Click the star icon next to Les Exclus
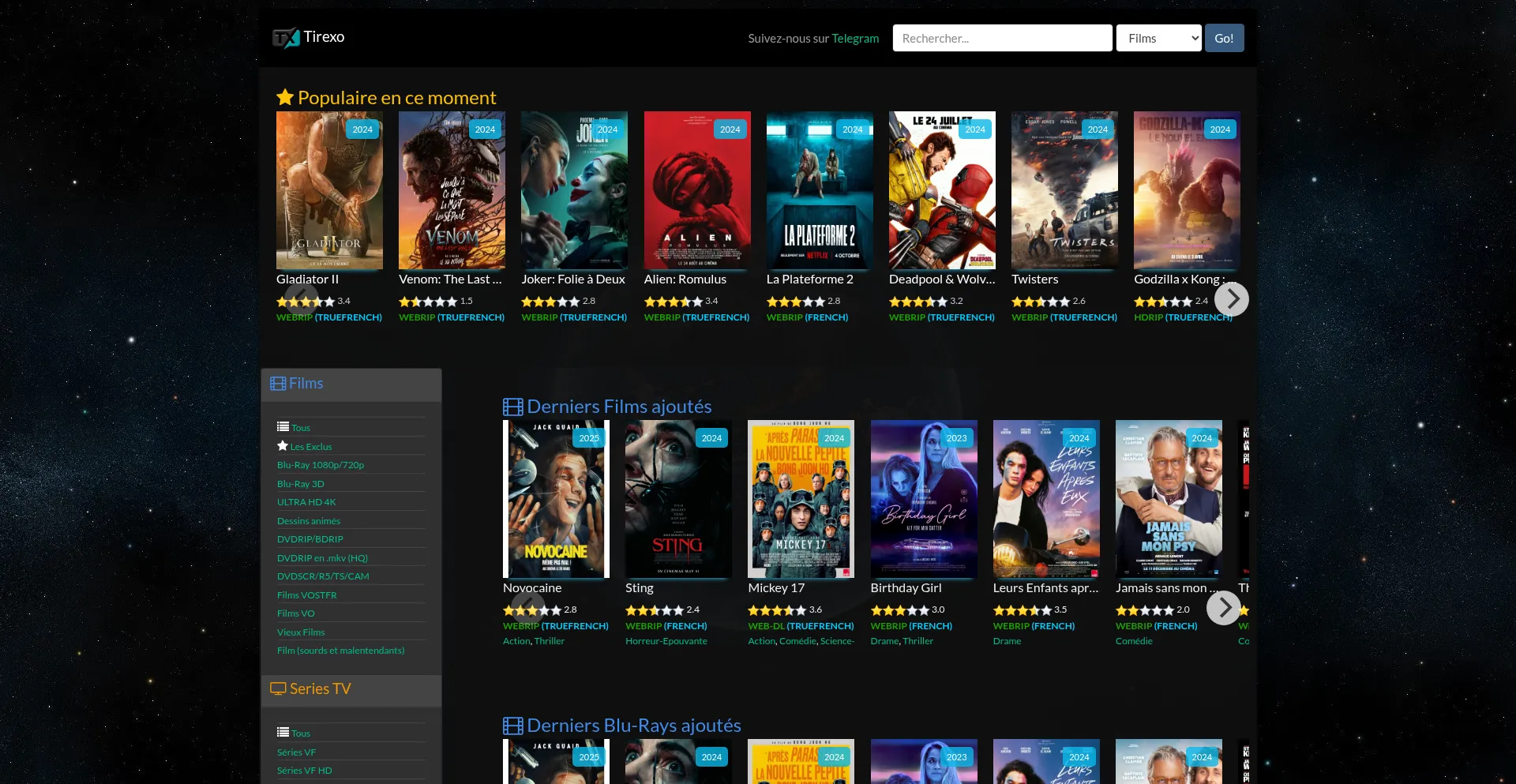1516x784 pixels. point(283,446)
